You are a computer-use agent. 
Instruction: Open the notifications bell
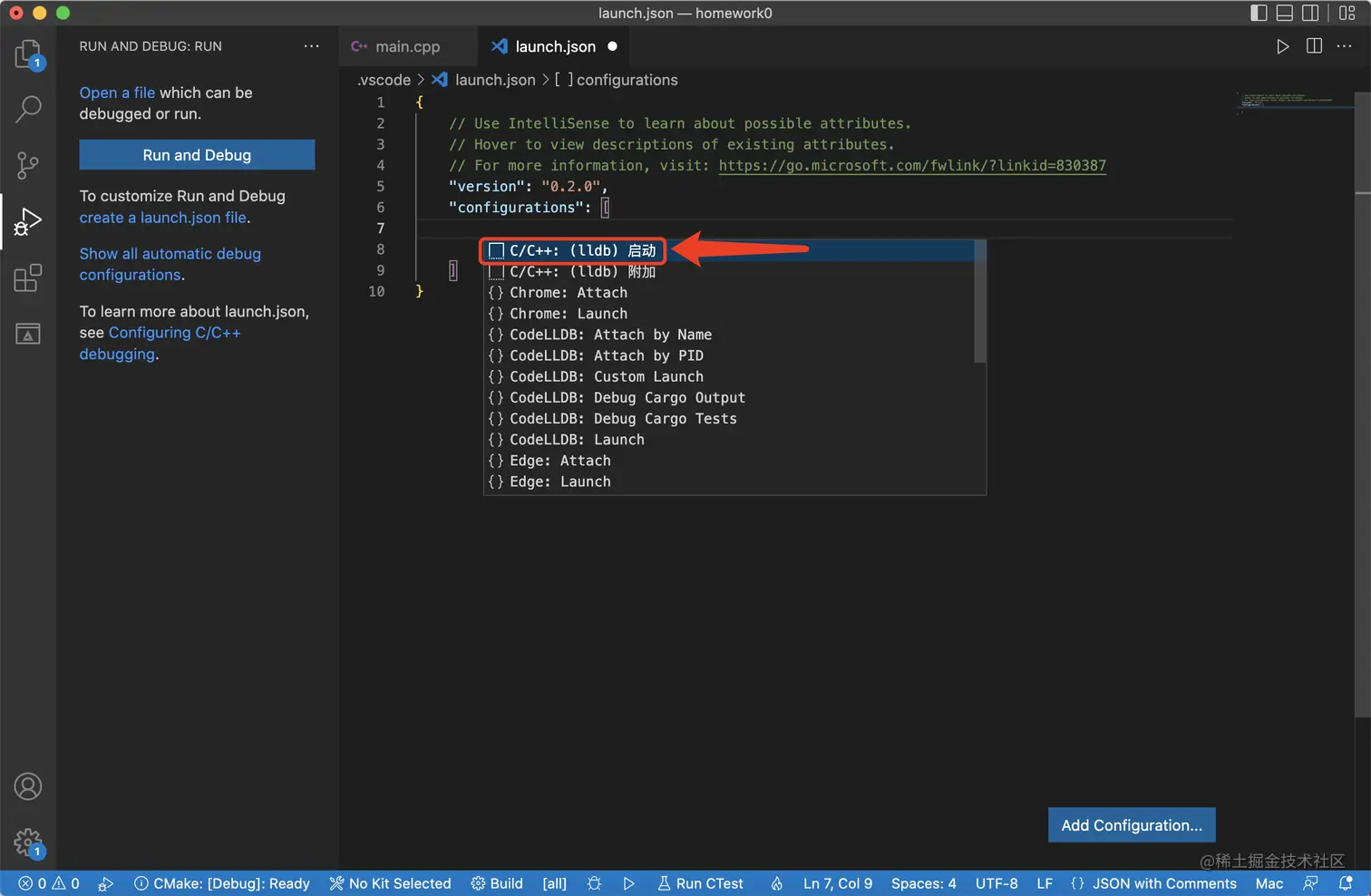[x=1346, y=883]
